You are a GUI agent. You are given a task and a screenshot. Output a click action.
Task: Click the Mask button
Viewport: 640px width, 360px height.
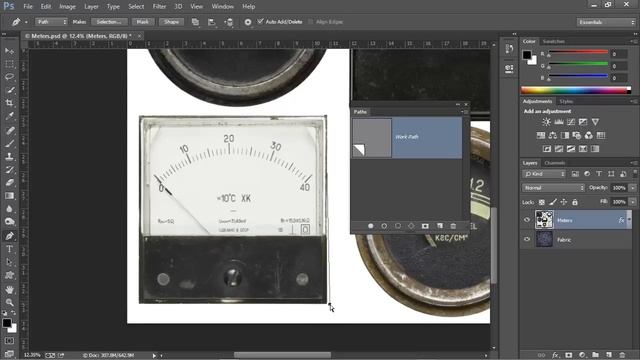tap(142, 22)
